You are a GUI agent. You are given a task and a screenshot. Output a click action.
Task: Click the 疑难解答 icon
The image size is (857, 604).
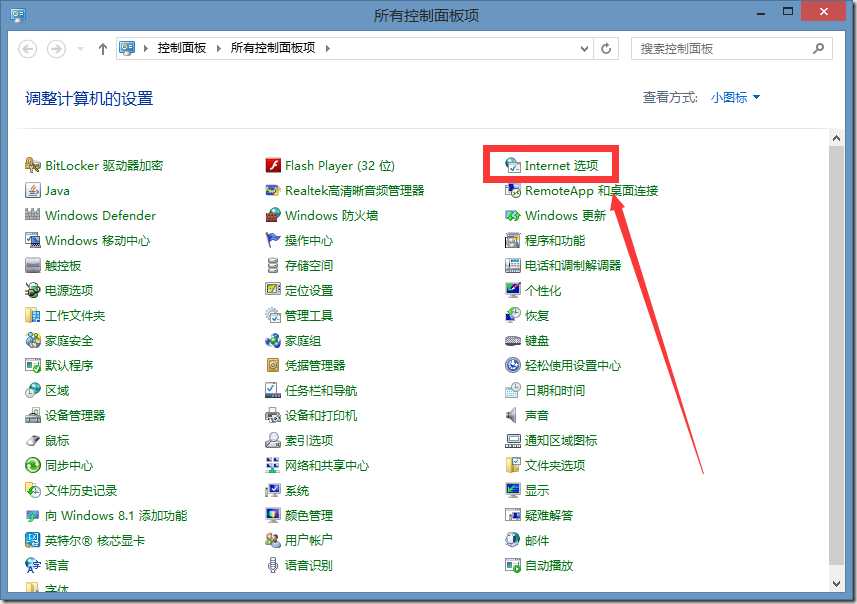point(513,515)
